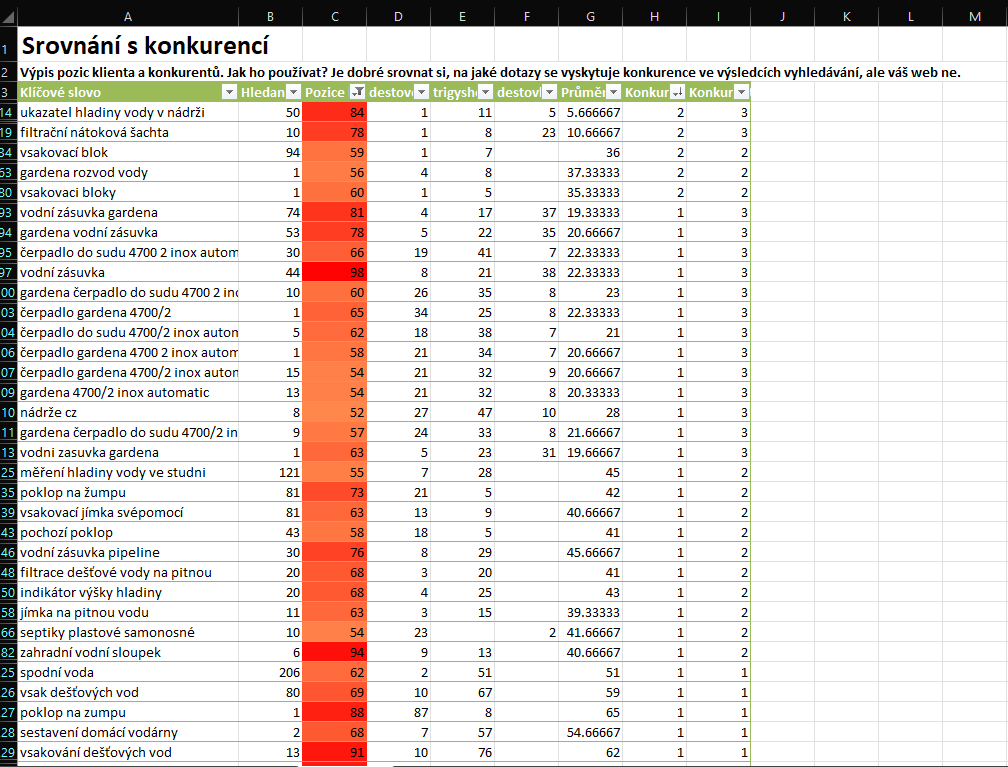Image resolution: width=1008 pixels, height=767 pixels.
Task: Open filter dropdown for trigysh column
Action: point(485,93)
